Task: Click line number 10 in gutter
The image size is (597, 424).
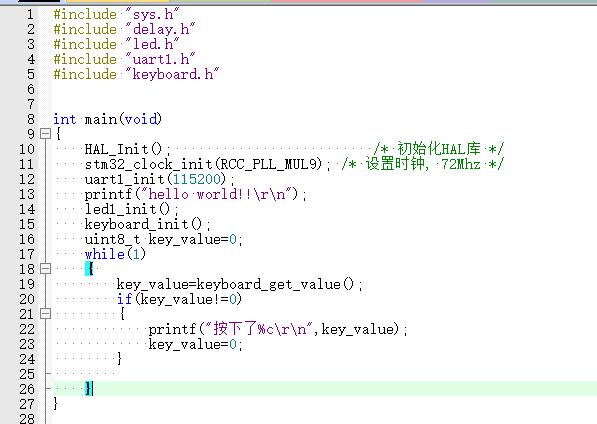Action: click(x=27, y=149)
